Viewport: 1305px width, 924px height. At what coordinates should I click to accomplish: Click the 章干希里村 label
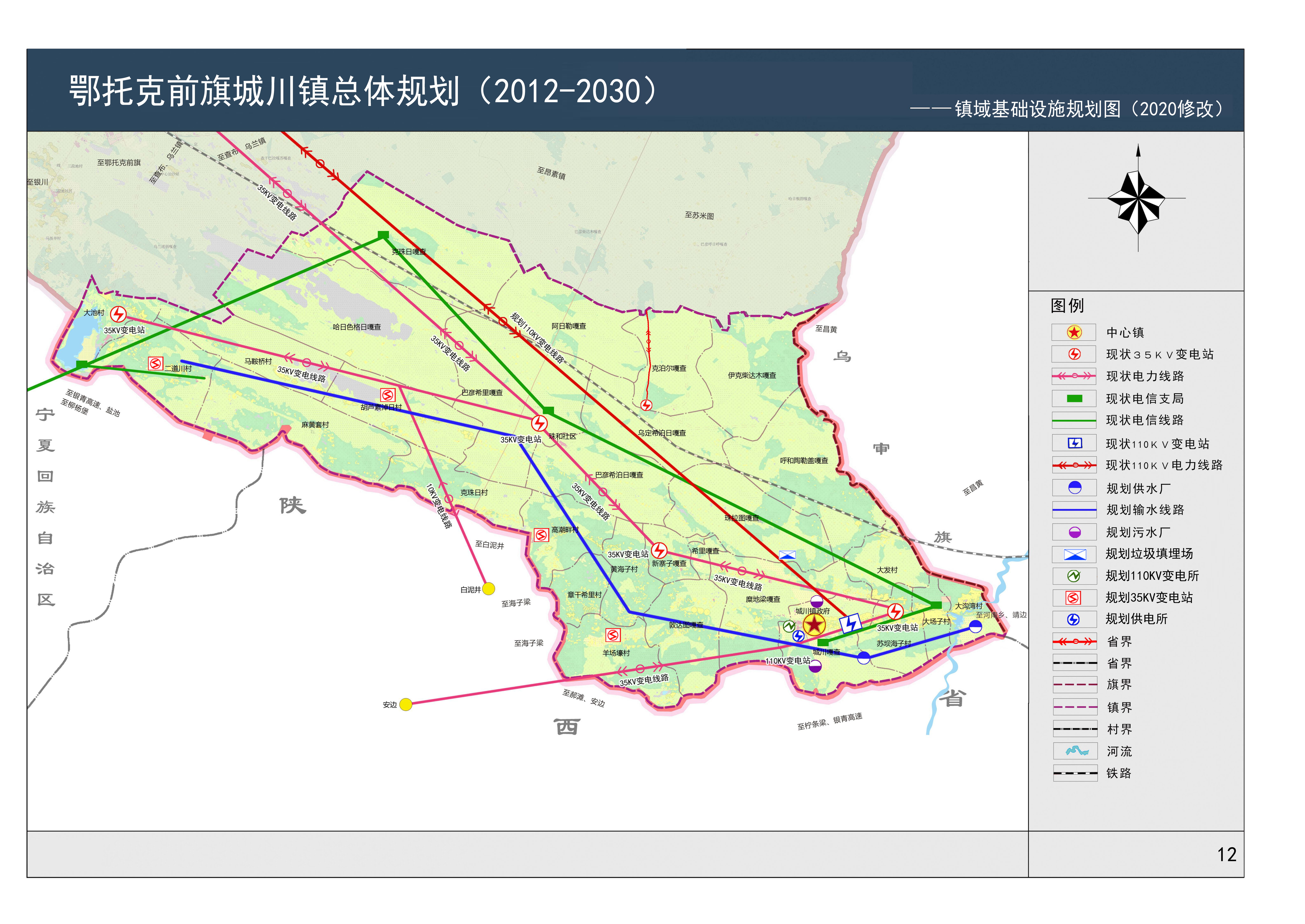pyautogui.click(x=584, y=595)
